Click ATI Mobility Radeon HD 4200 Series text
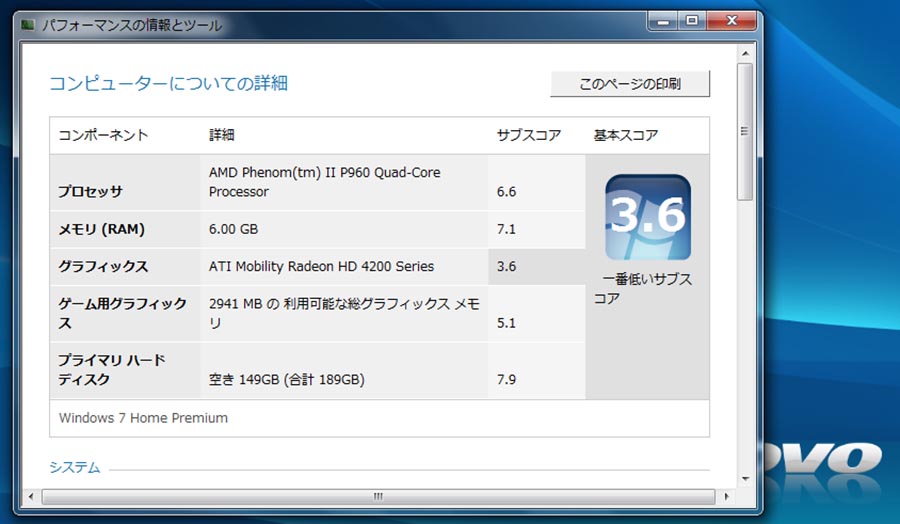This screenshot has width=900, height=524. 321,266
